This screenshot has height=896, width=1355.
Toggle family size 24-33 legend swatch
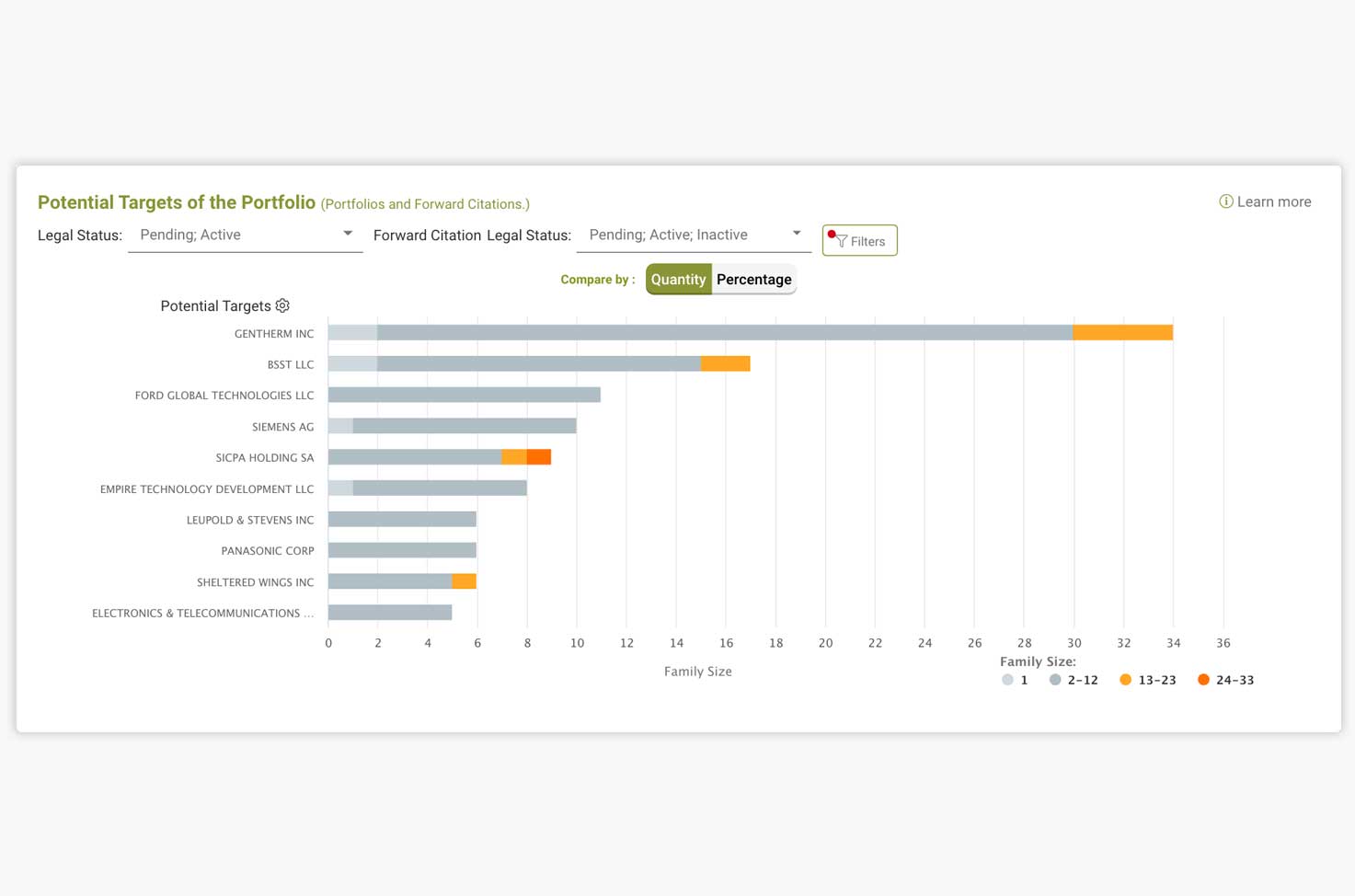1203,680
